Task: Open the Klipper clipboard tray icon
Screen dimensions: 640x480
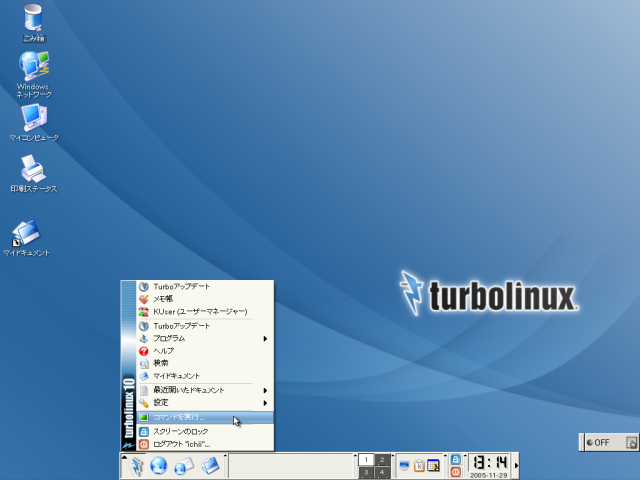Action: 419,466
